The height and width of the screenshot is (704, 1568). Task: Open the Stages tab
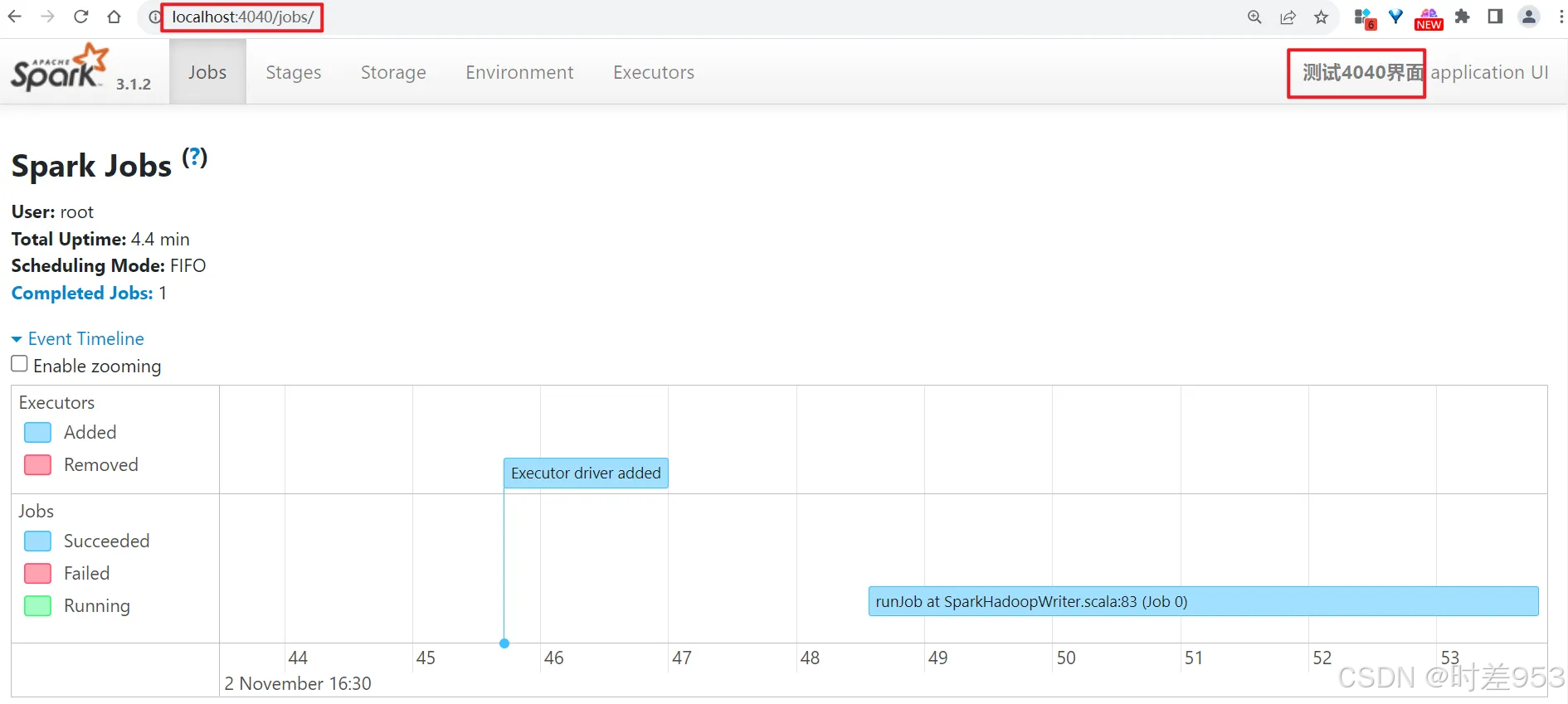pos(294,72)
